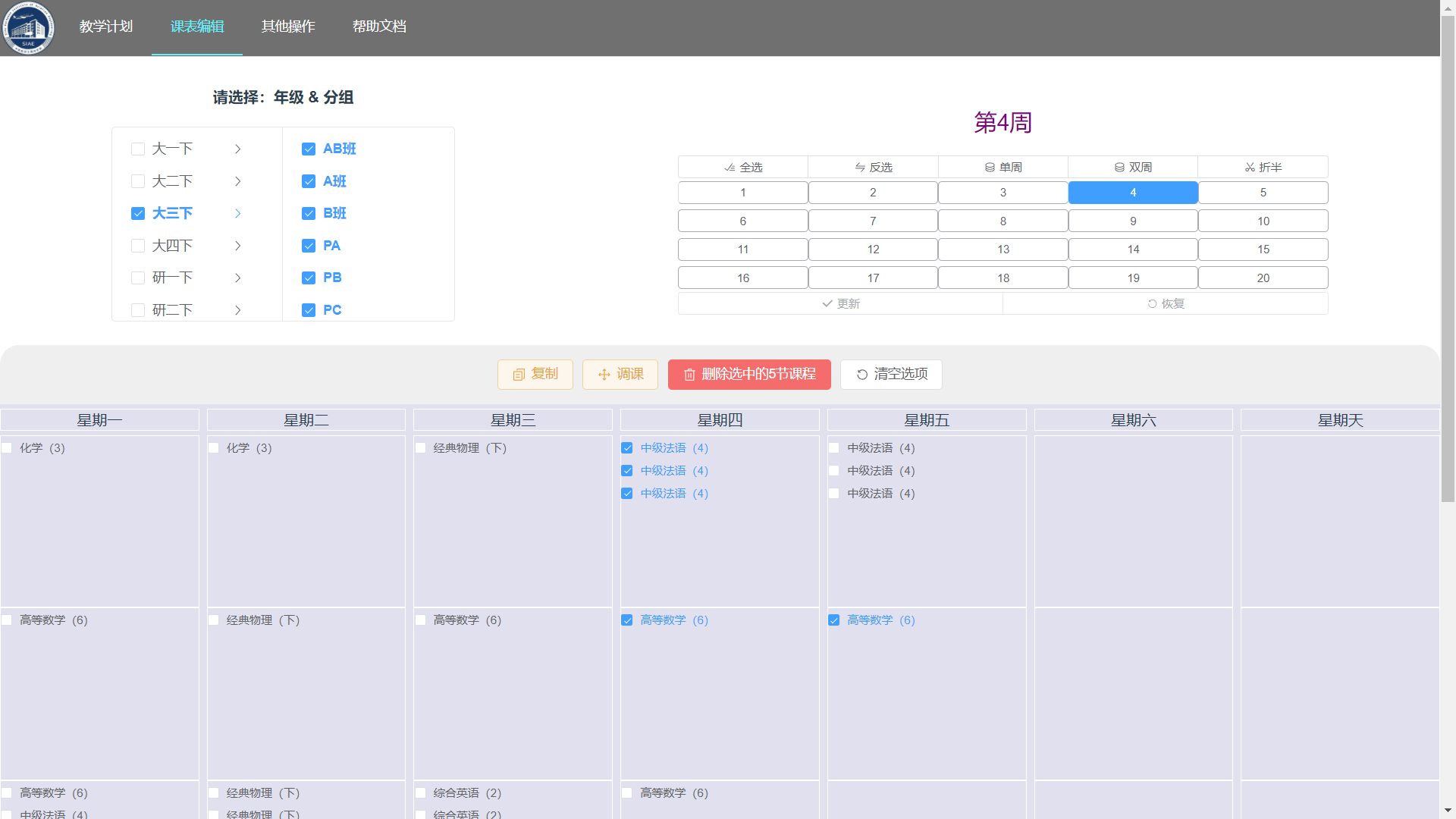Screen dimensions: 1456x819
Task: Deselect week 4 button
Action: [1133, 193]
